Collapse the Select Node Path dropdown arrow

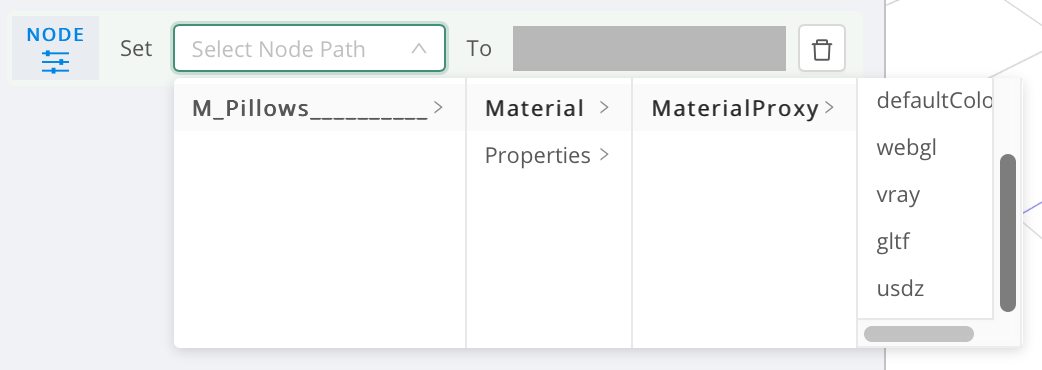419,48
